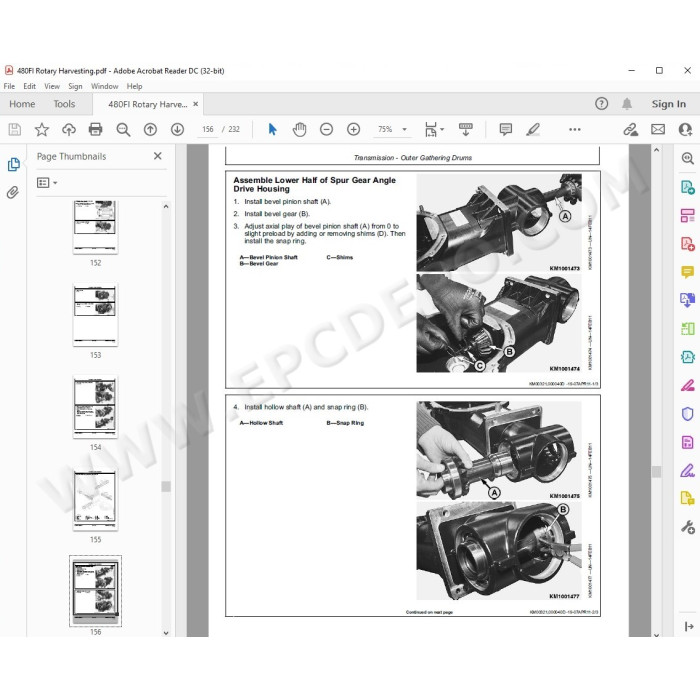Open the notifications bell

(627, 104)
